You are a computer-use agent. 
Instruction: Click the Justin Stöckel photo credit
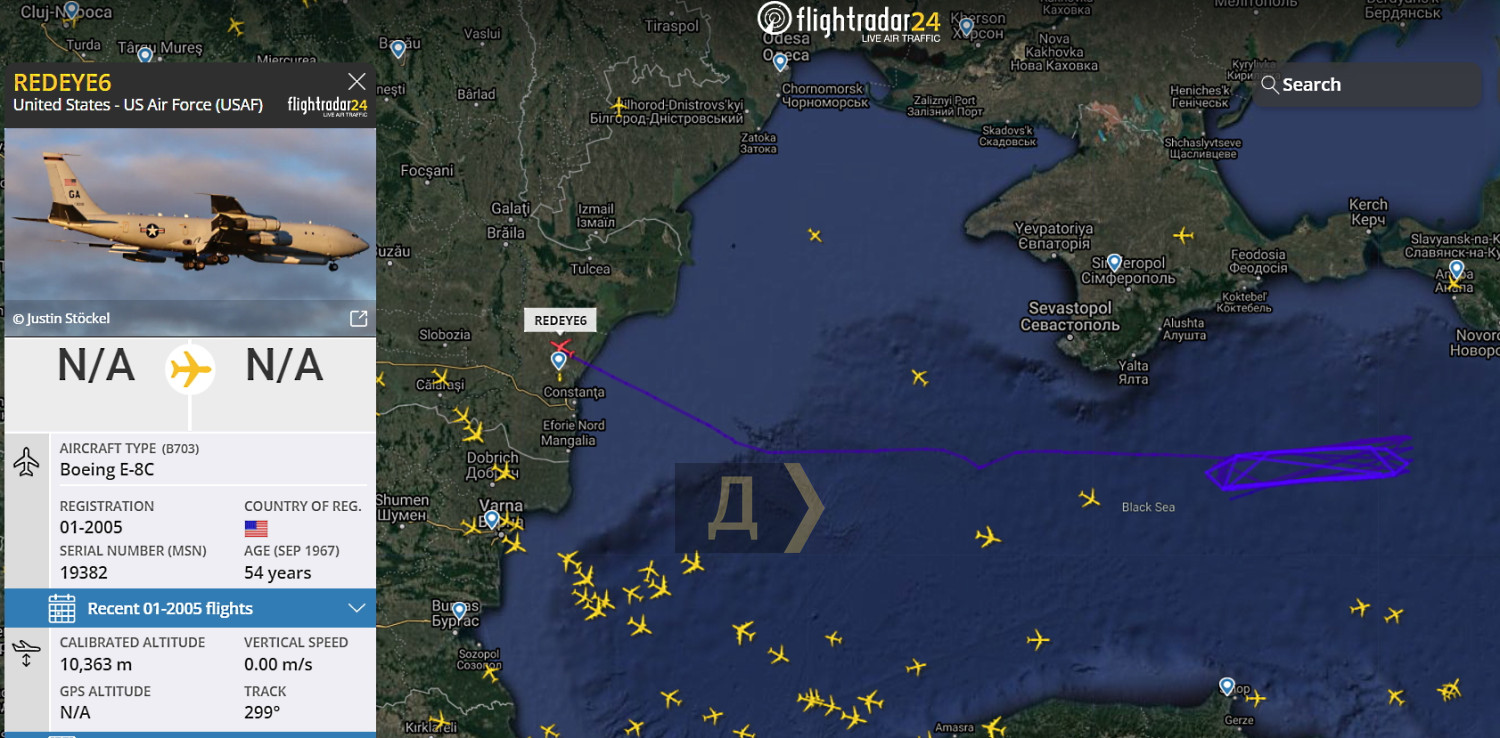pos(61,319)
